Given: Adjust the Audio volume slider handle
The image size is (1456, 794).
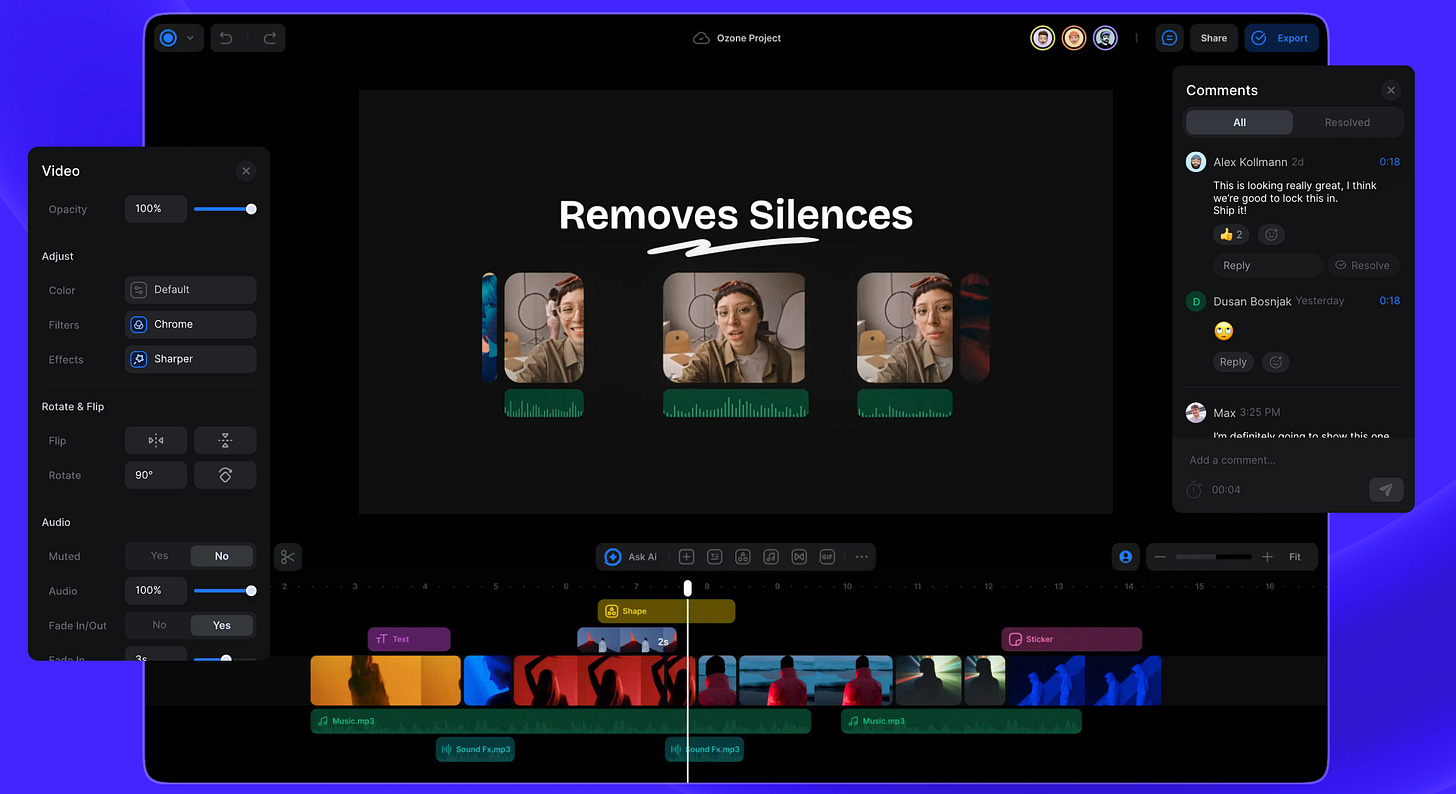Looking at the screenshot, I should 251,591.
